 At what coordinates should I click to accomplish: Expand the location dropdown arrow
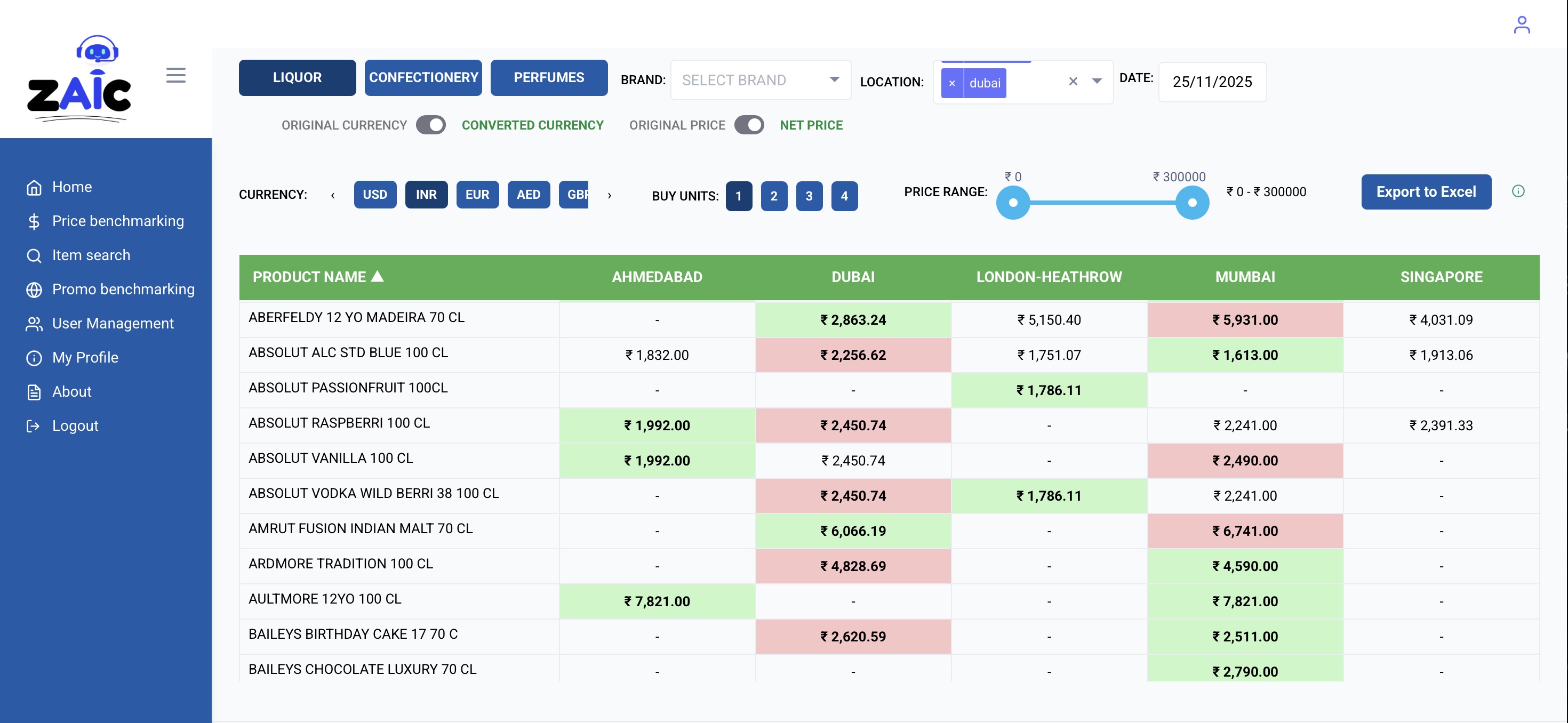(1096, 81)
